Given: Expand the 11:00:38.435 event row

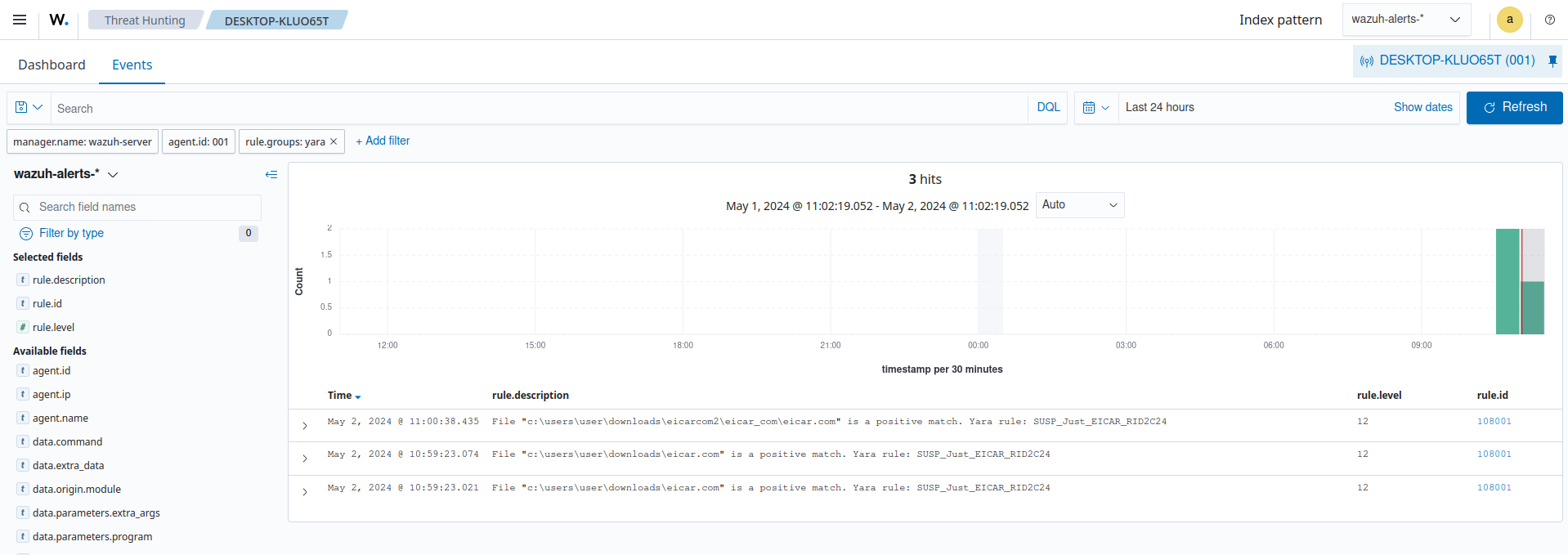Looking at the screenshot, I should coord(305,426).
